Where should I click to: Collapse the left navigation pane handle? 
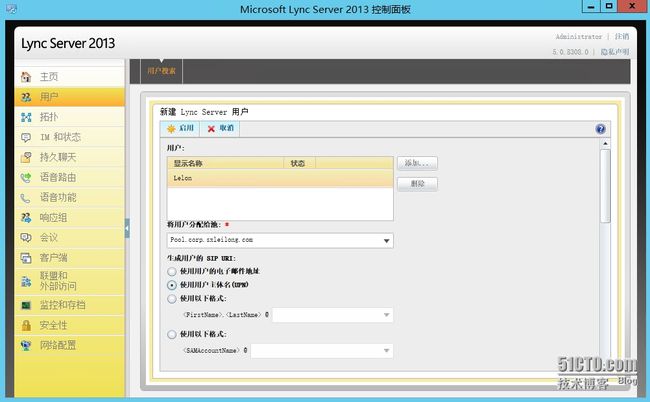[127, 228]
